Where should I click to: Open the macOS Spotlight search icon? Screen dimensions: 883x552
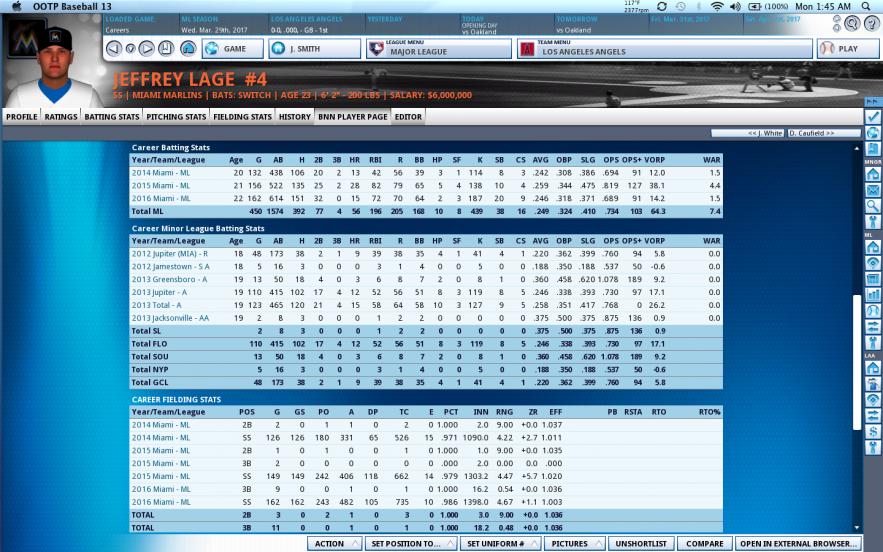(x=866, y=6)
